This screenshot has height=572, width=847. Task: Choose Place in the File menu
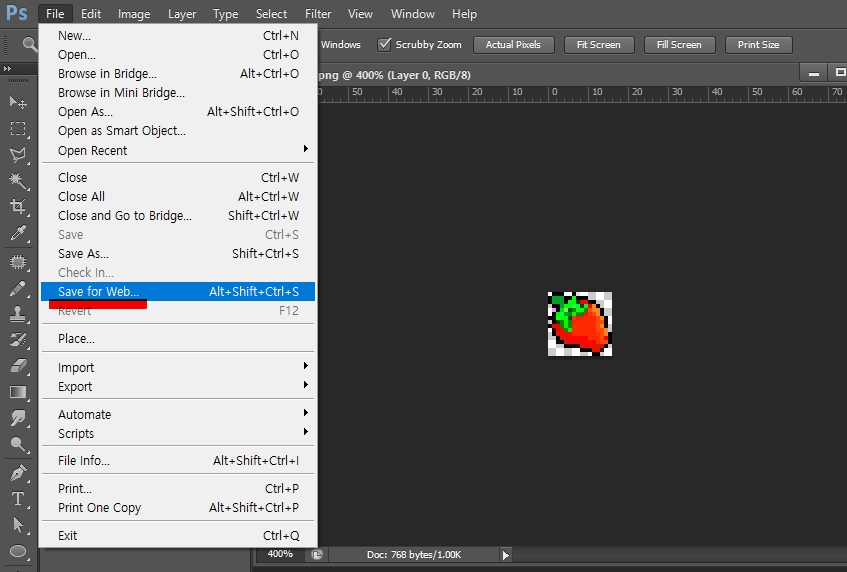177,339
